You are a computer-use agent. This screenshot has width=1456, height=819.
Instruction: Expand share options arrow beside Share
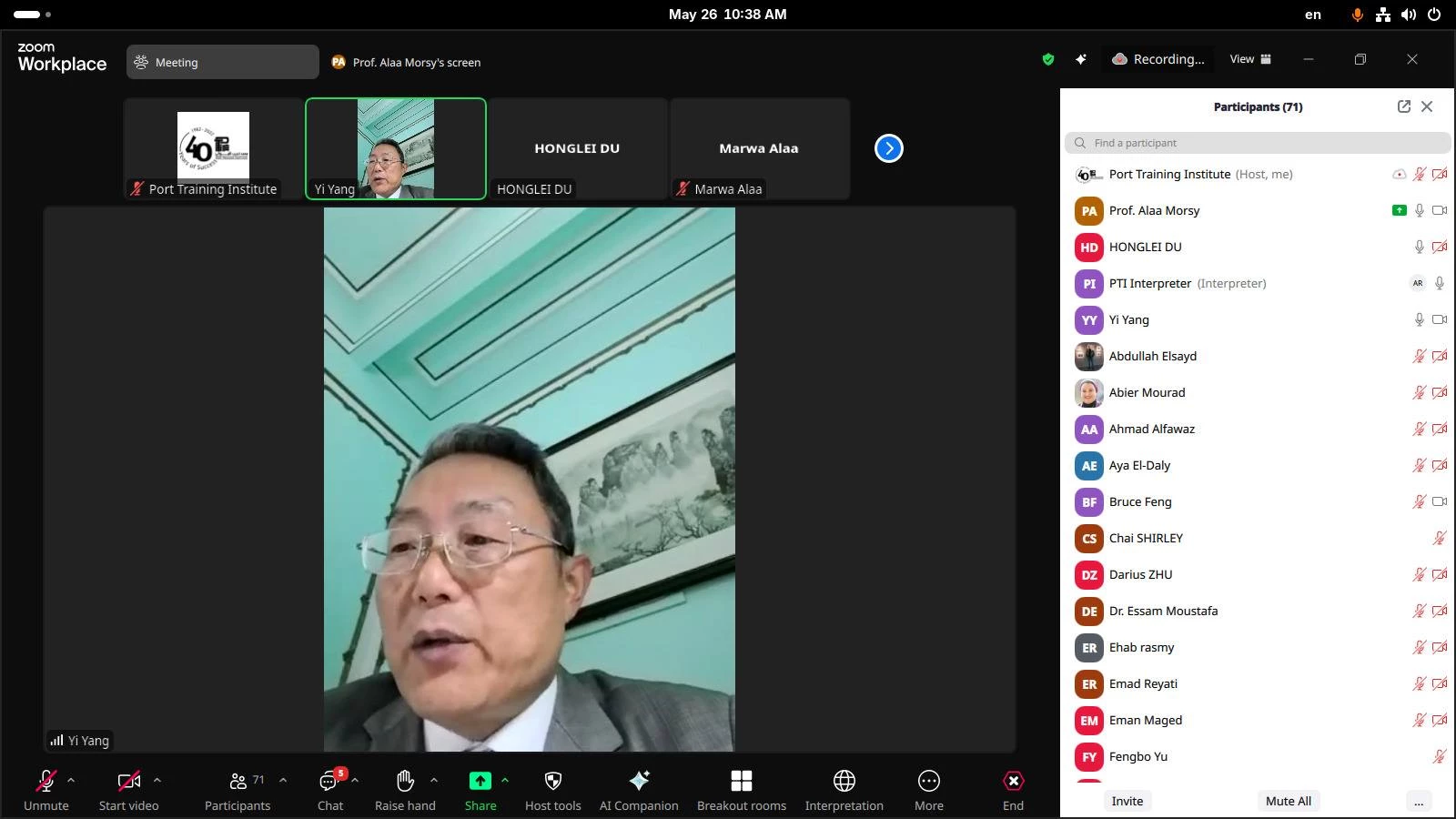pyautogui.click(x=505, y=780)
